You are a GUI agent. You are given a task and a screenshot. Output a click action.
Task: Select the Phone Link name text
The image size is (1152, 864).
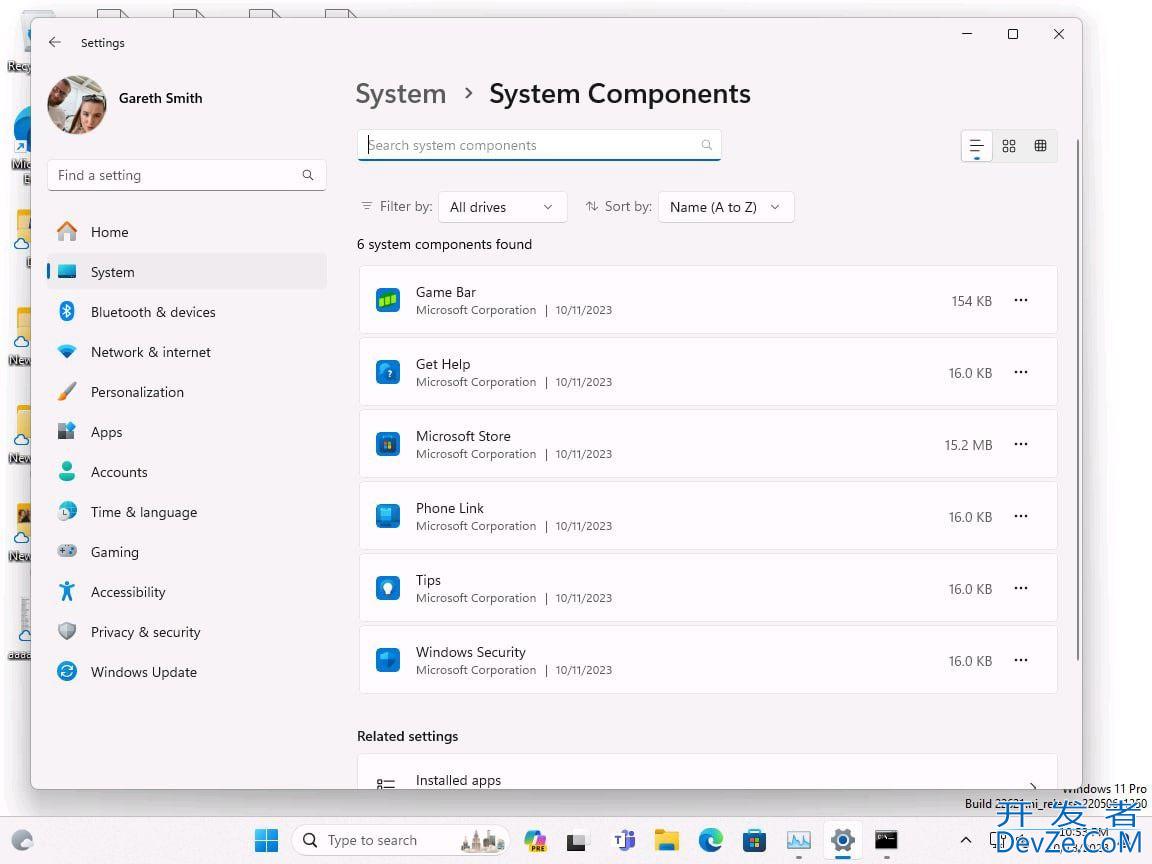(x=450, y=508)
